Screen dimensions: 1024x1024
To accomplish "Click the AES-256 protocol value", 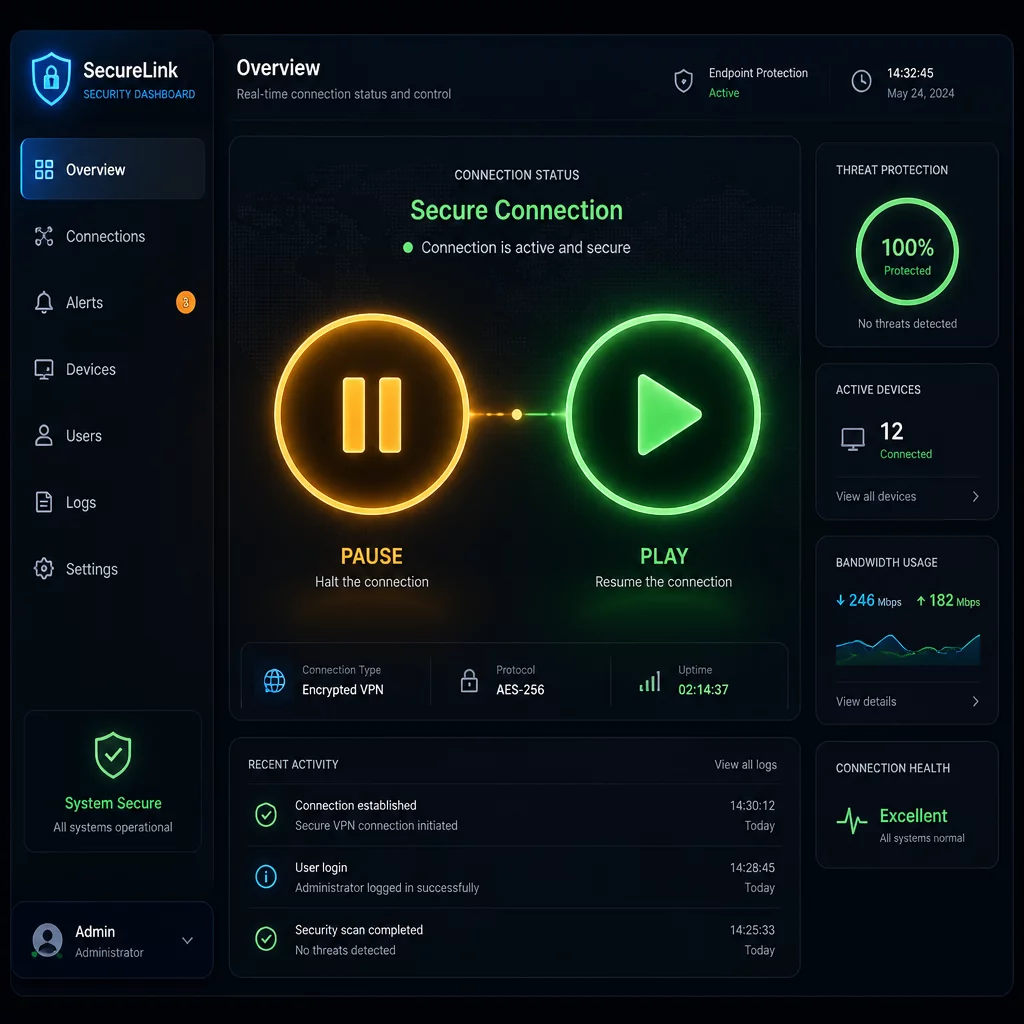I will pos(520,690).
